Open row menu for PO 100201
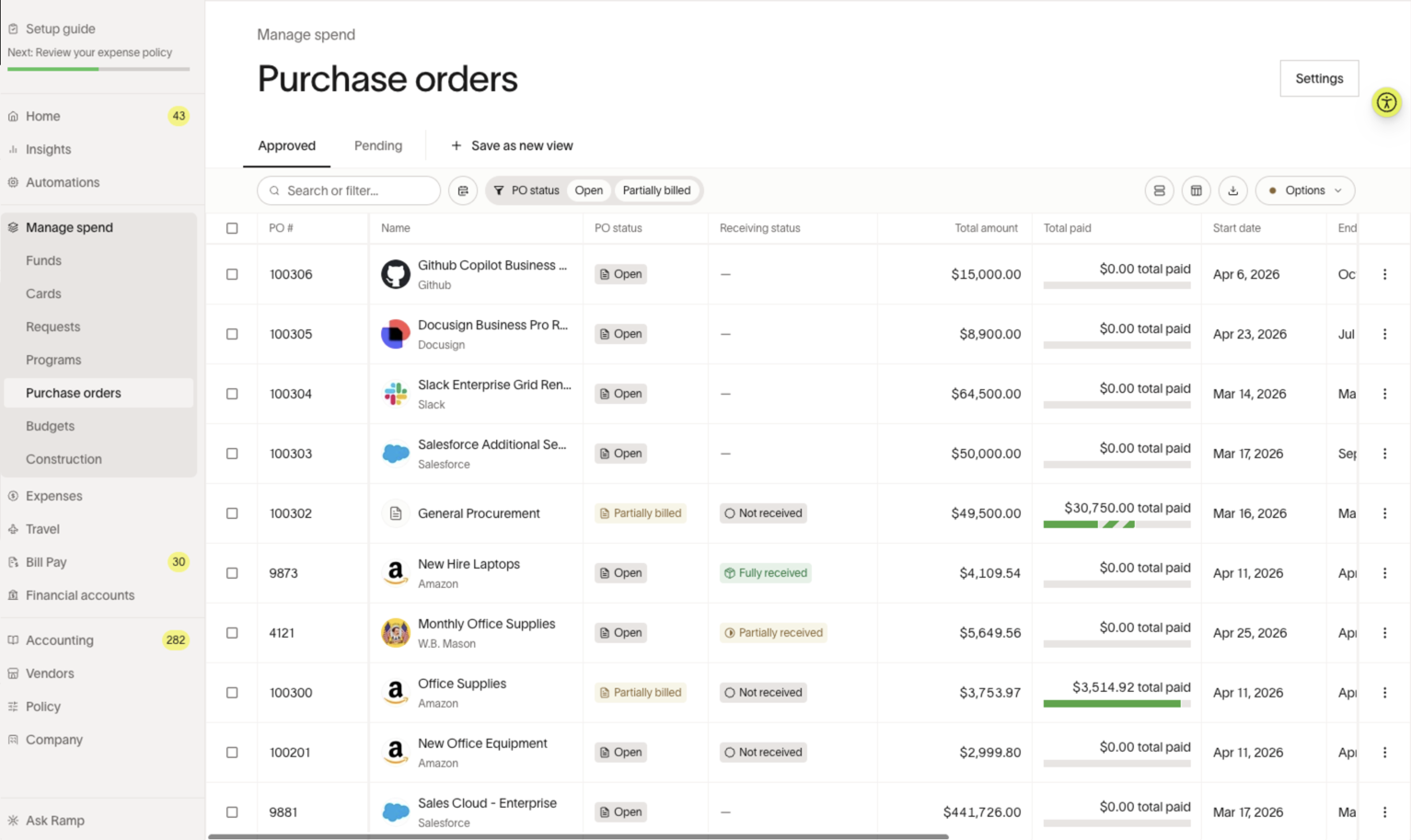Screen dimensions: 1411x840 click(1384, 753)
